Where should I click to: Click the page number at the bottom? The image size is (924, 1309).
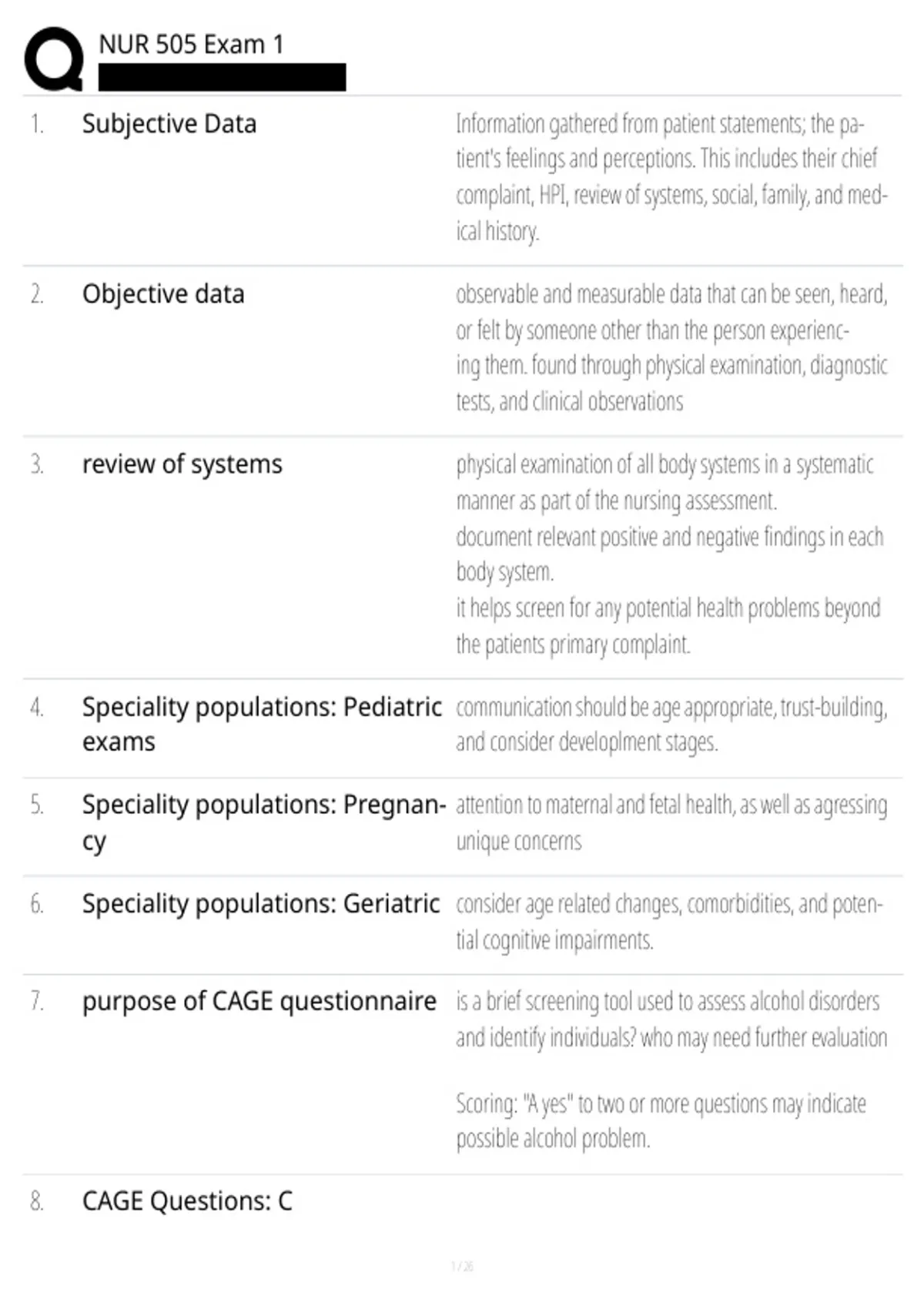coord(462,1266)
